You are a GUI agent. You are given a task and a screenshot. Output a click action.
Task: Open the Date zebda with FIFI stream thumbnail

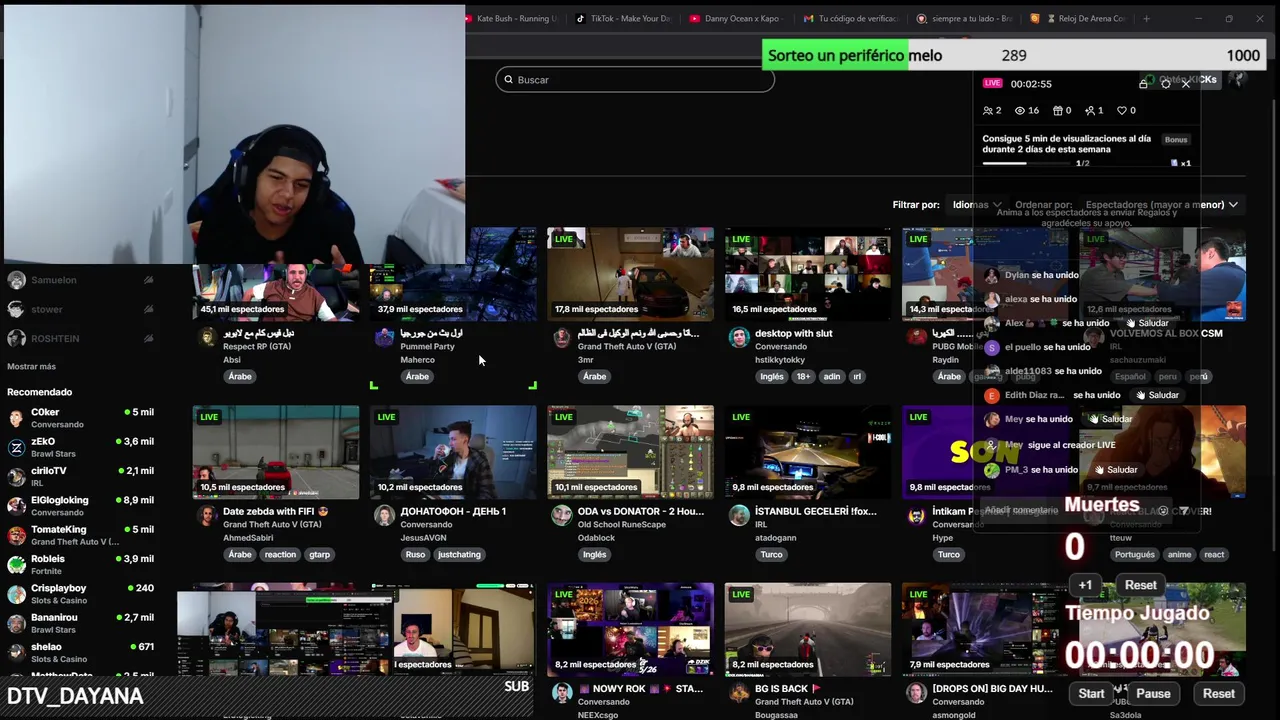tap(276, 452)
